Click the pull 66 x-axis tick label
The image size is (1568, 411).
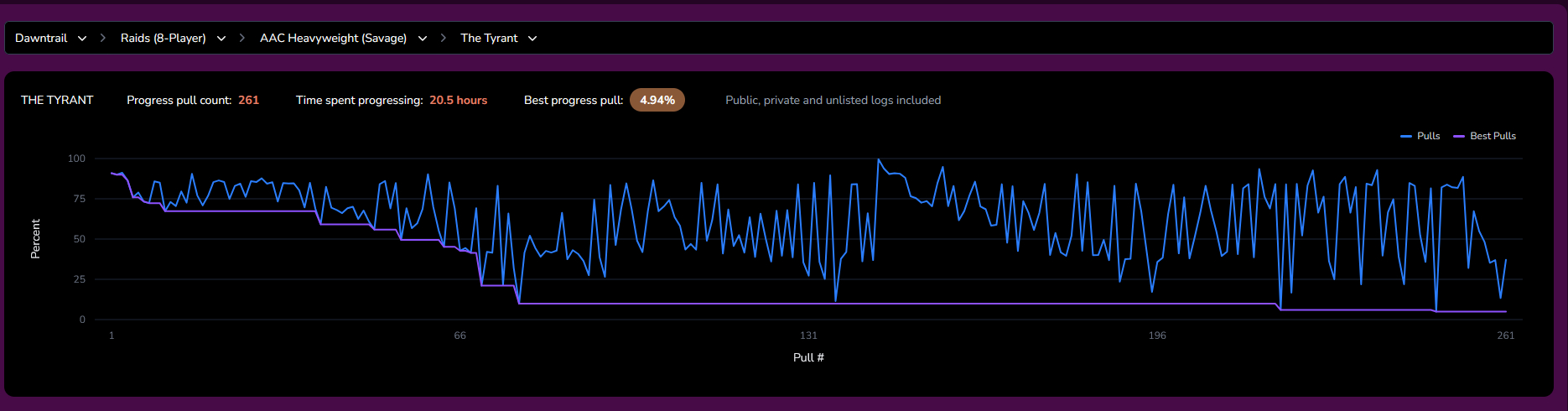click(459, 336)
